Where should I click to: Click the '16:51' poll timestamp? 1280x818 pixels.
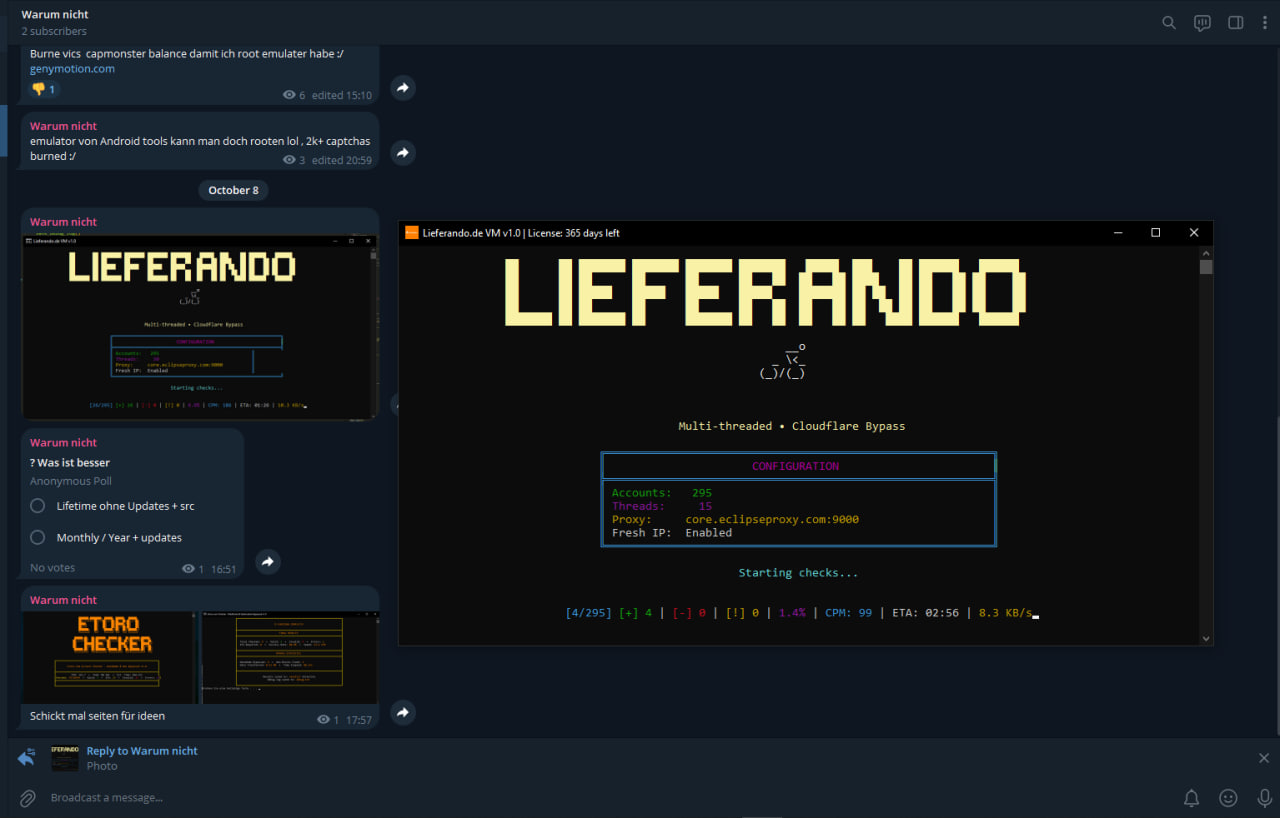[x=224, y=569]
